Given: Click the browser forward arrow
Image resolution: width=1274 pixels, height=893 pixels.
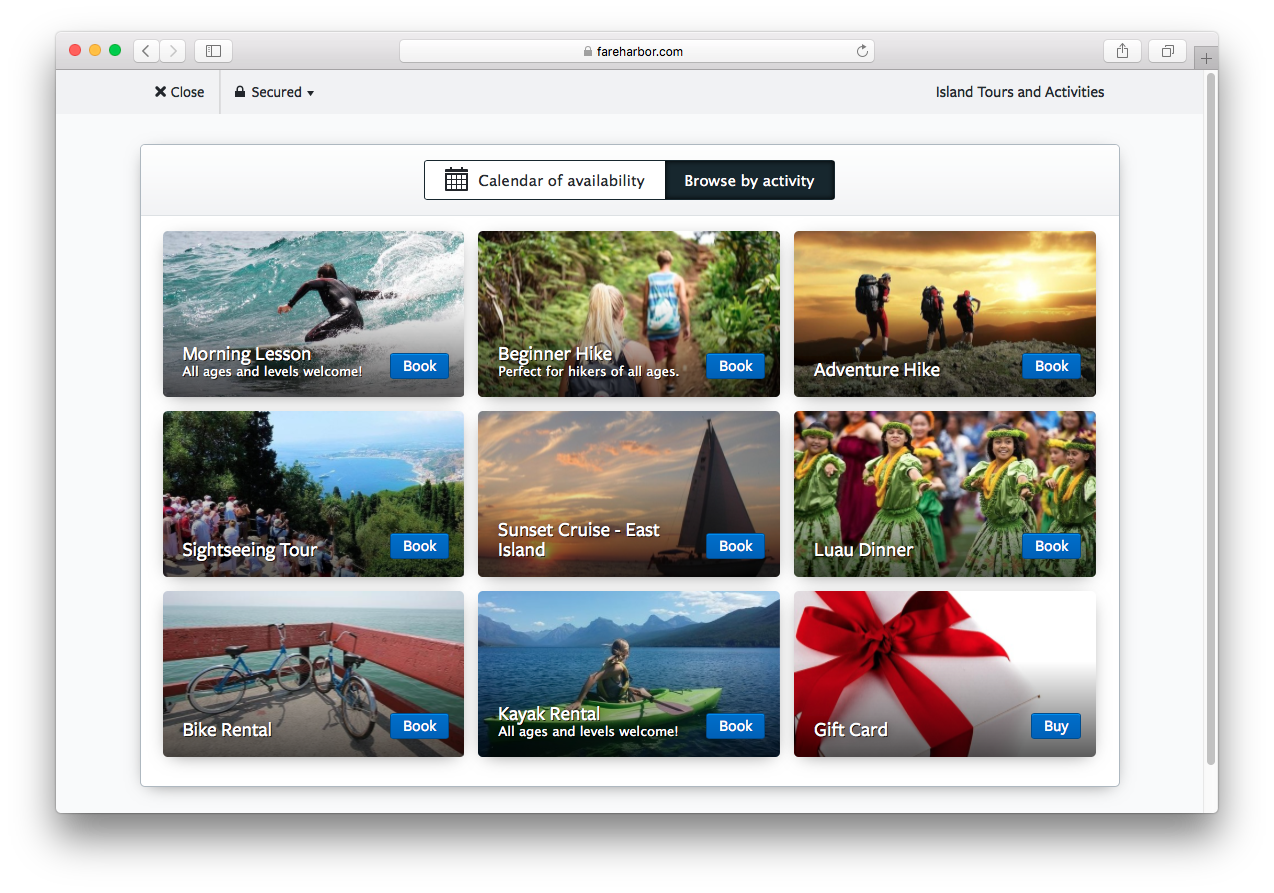Looking at the screenshot, I should point(172,50).
